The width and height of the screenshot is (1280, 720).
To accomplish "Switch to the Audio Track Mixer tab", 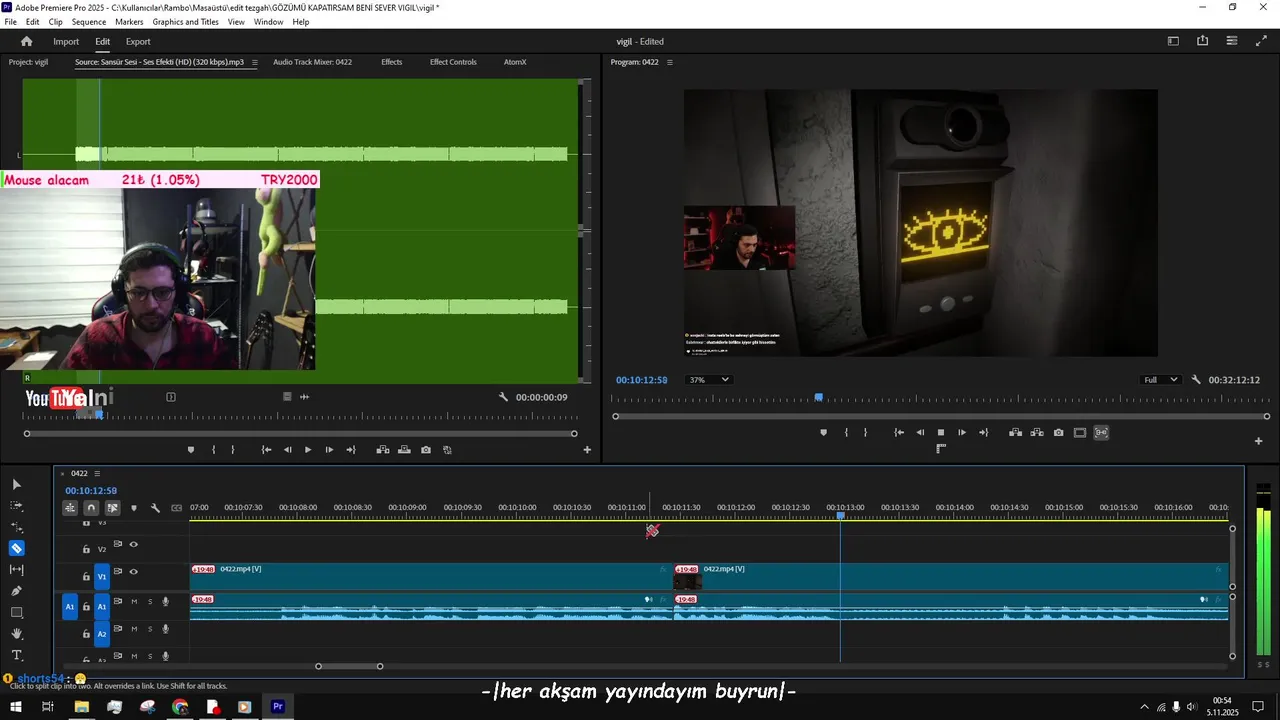I will (x=312, y=62).
